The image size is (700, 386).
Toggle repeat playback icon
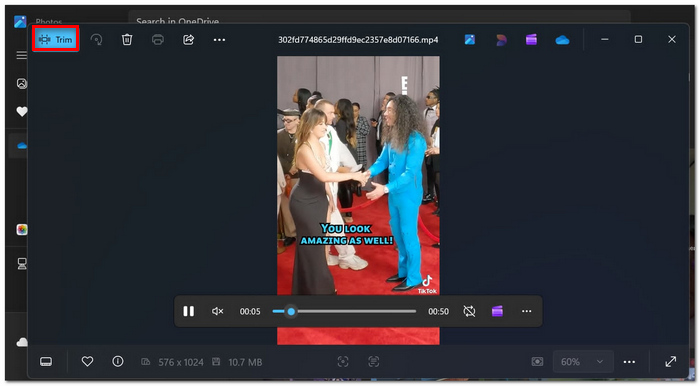[x=469, y=311]
